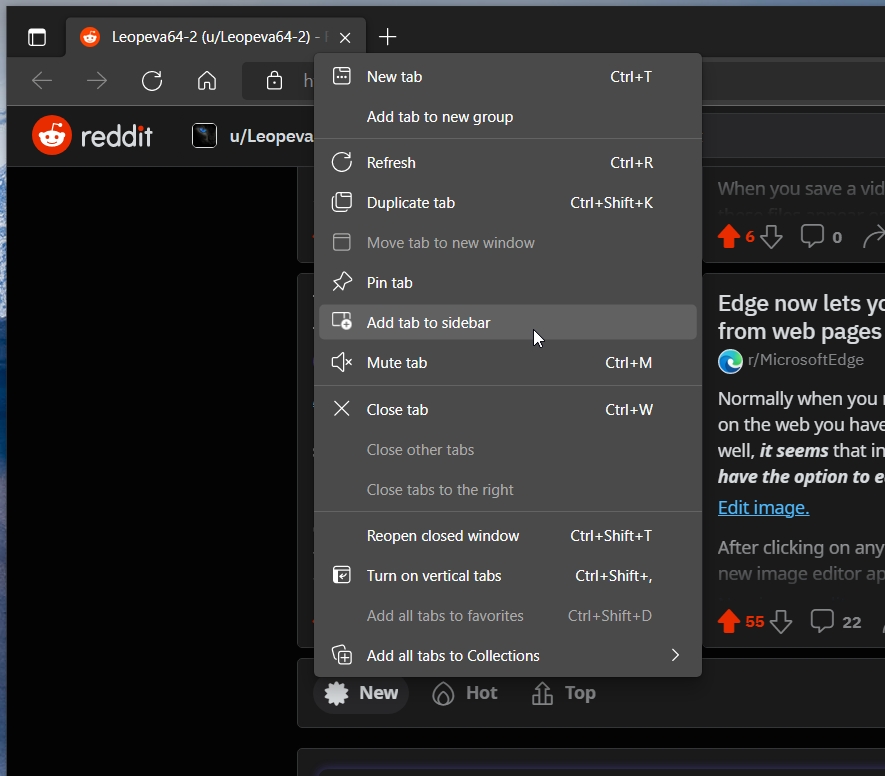Open a new tab with plus button
The width and height of the screenshot is (885, 776).
click(387, 37)
